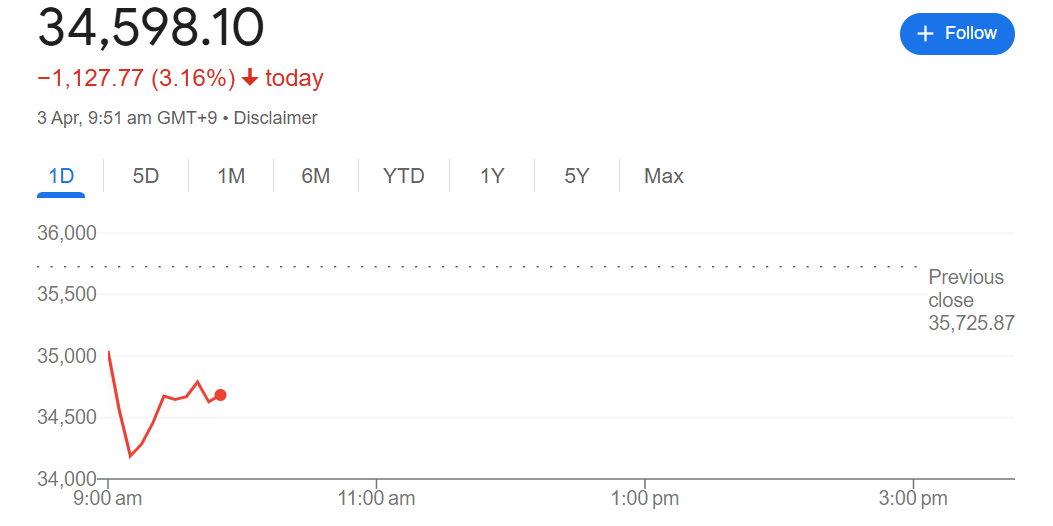Select the 1D time range tab

(x=62, y=176)
